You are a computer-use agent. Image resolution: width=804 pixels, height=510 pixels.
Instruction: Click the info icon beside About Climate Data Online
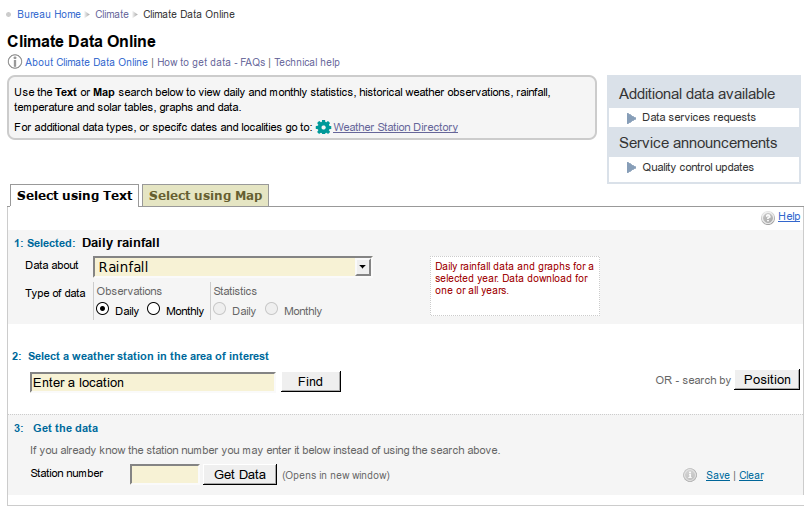(x=14, y=62)
